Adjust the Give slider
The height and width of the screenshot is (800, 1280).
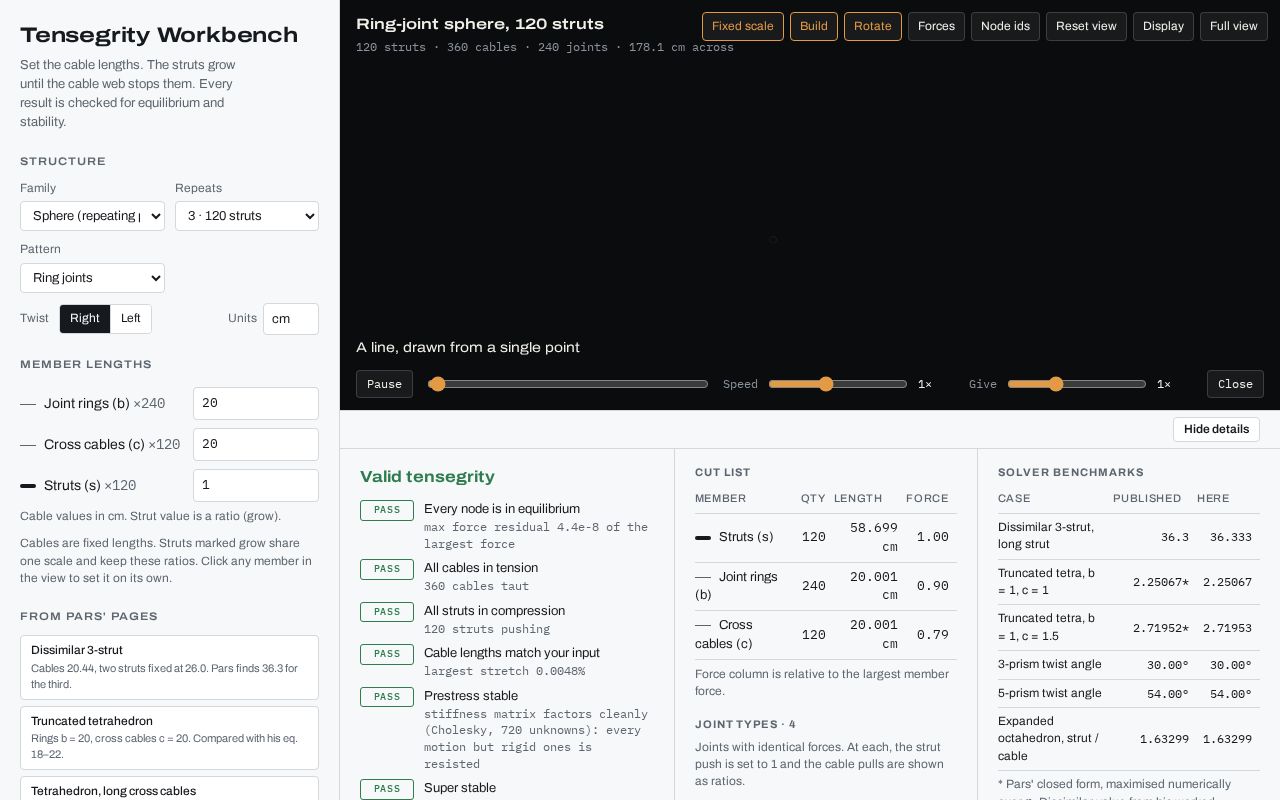(x=1077, y=384)
